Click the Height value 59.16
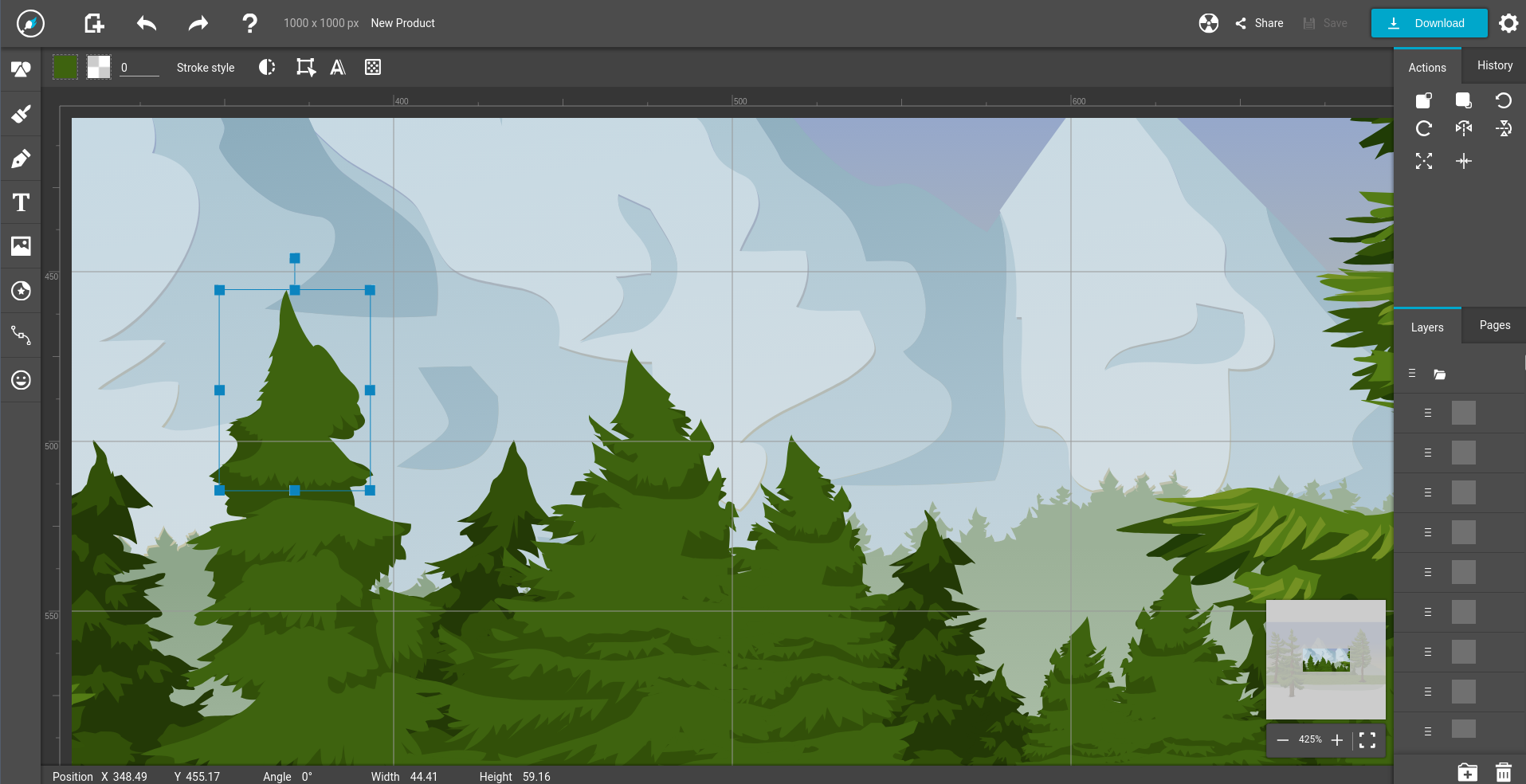The width and height of the screenshot is (1526, 784). coord(536,776)
